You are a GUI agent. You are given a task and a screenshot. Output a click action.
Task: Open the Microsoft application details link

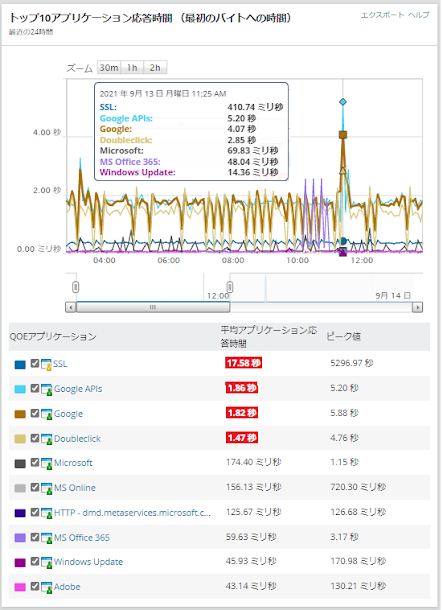73,463
